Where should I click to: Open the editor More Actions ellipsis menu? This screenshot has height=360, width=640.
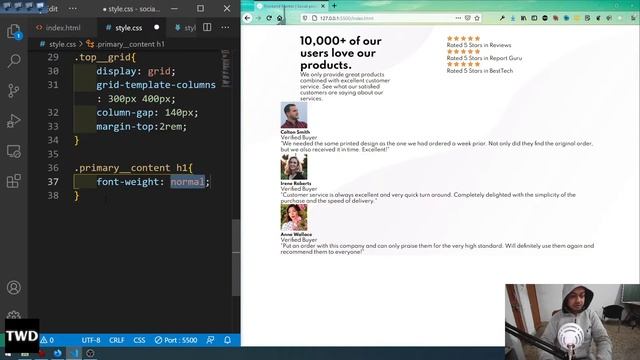(x=225, y=27)
